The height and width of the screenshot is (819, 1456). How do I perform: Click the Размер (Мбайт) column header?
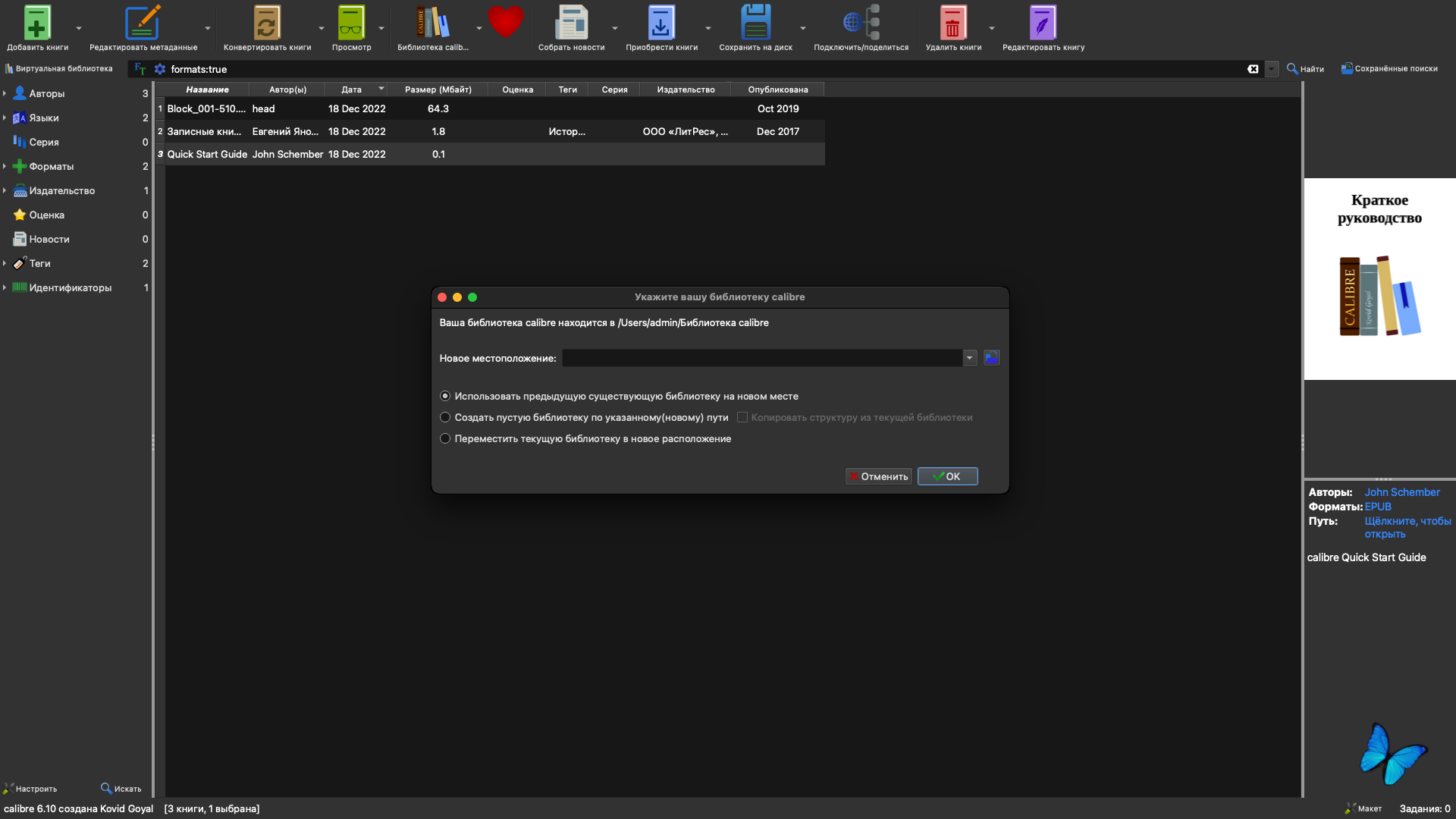(438, 89)
